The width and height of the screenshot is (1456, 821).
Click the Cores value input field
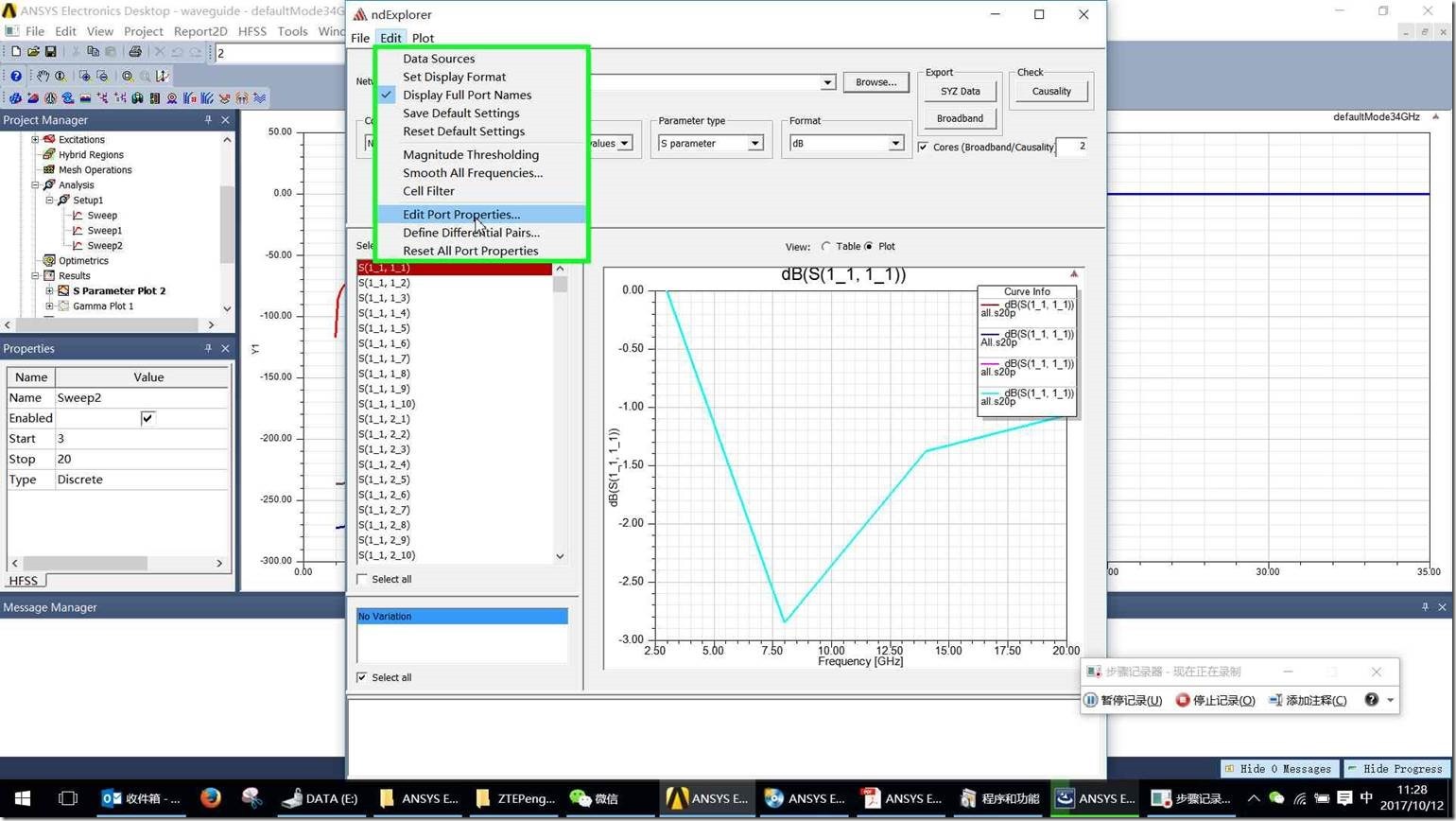(x=1071, y=146)
